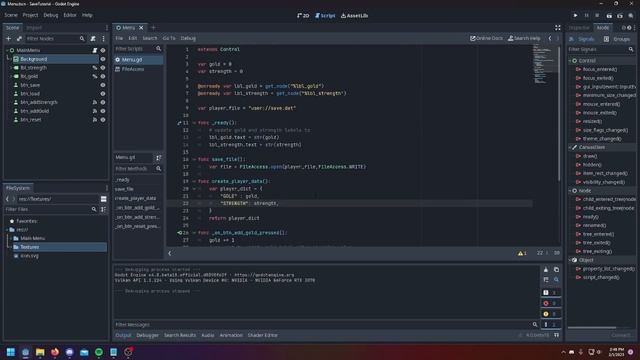
Task: Copy output selection icon
Action: (x=556, y=270)
